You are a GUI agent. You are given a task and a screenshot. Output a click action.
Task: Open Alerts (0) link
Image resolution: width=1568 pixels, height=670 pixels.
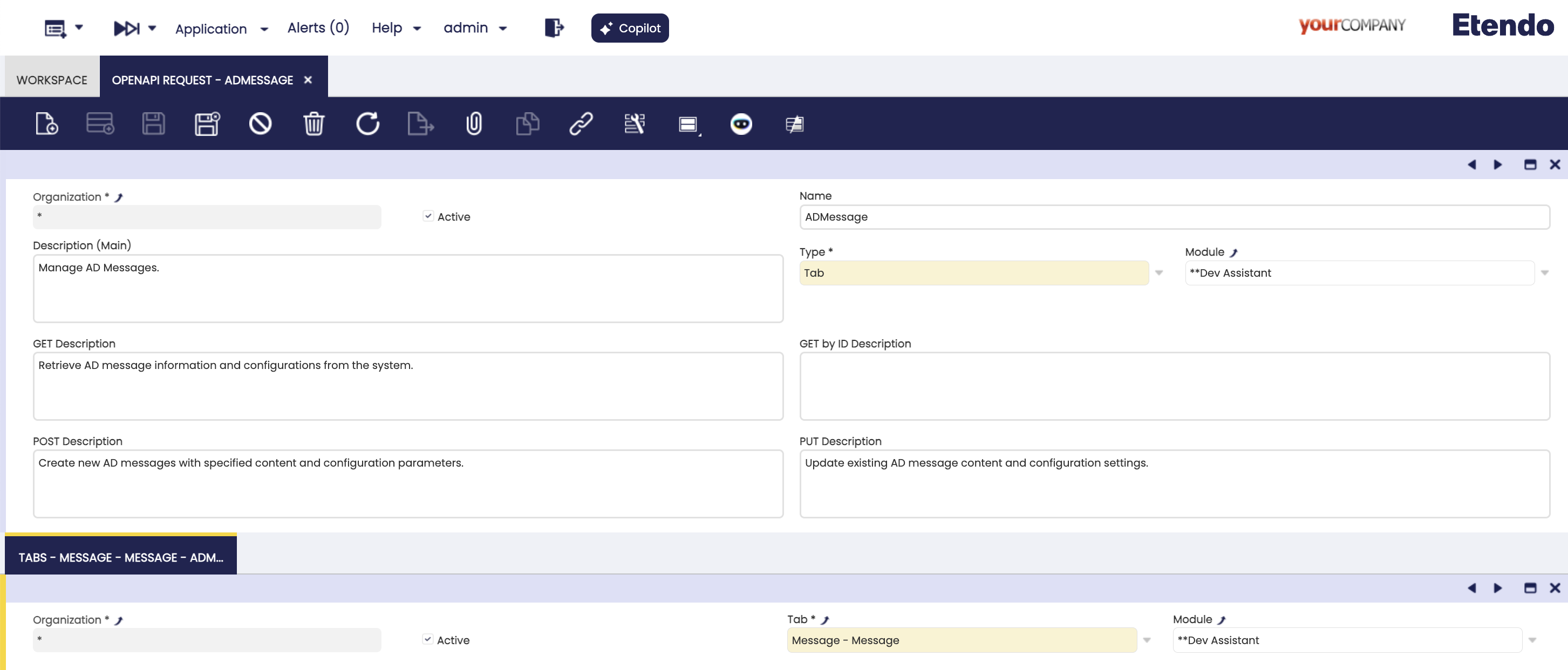[318, 28]
